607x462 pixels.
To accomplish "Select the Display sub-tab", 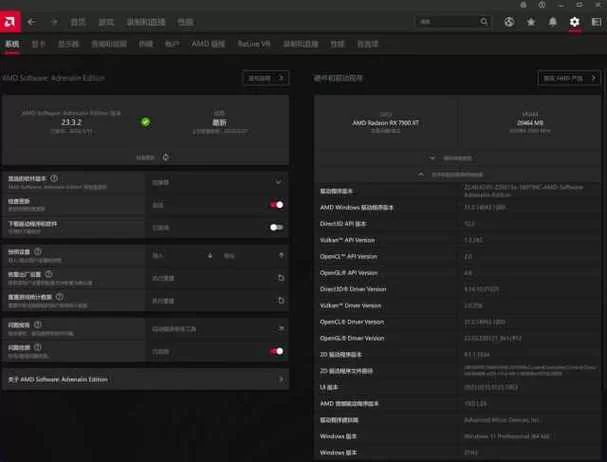I will click(69, 44).
